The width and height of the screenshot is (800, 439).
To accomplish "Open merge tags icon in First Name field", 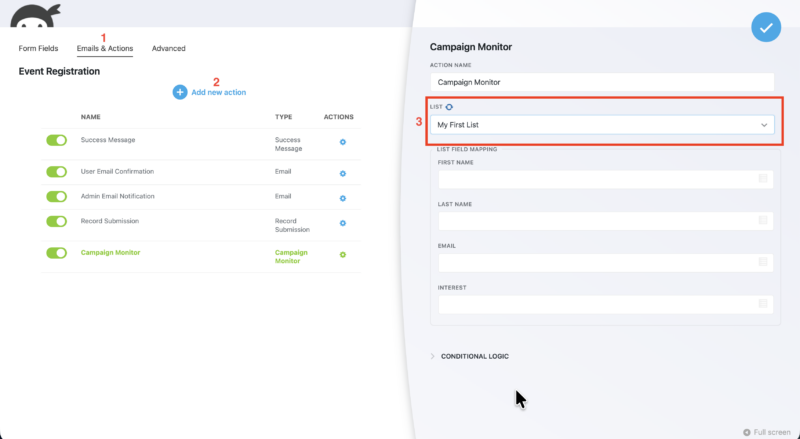I will pyautogui.click(x=763, y=178).
